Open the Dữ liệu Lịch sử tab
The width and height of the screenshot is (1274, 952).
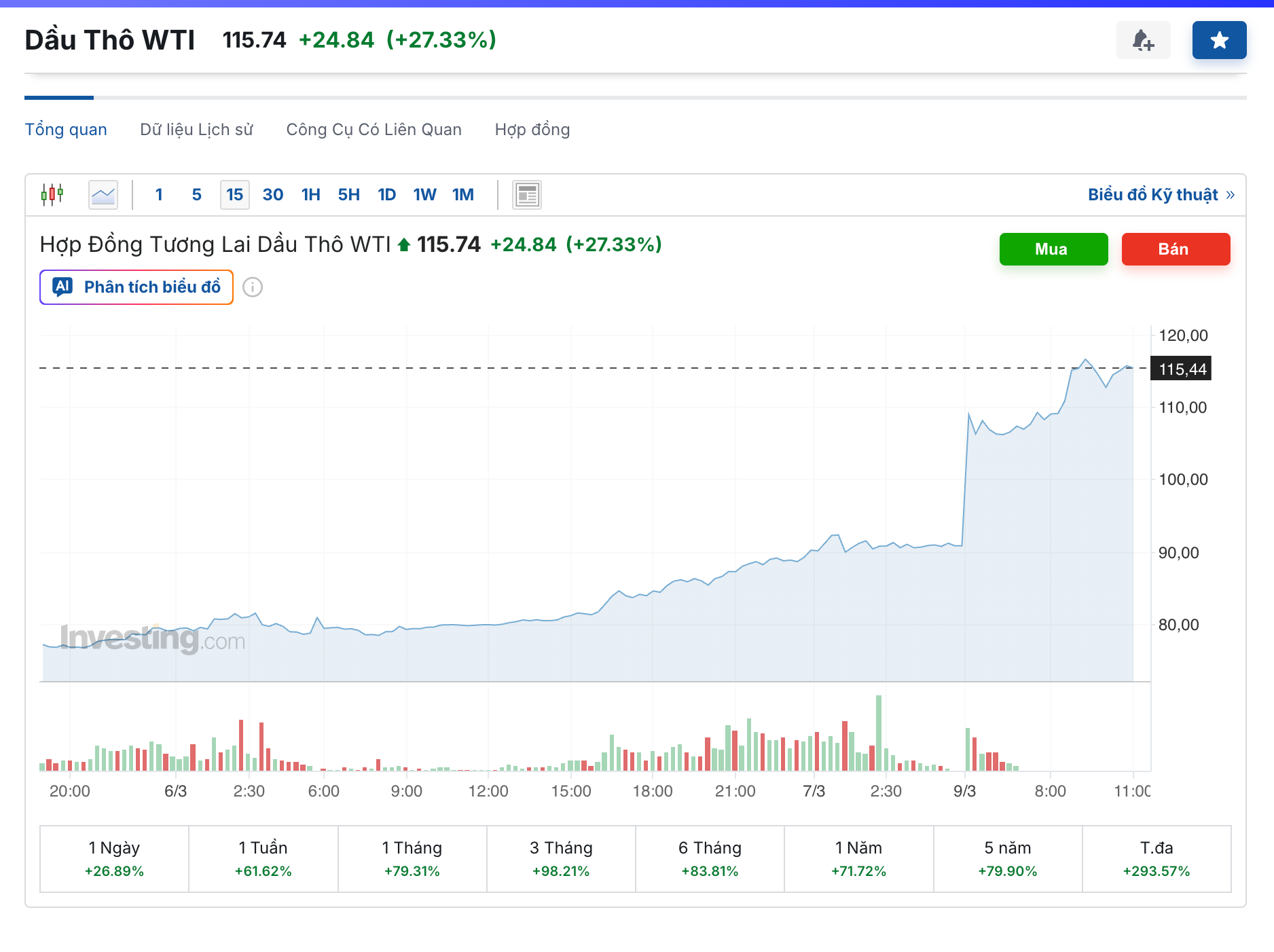pos(196,130)
